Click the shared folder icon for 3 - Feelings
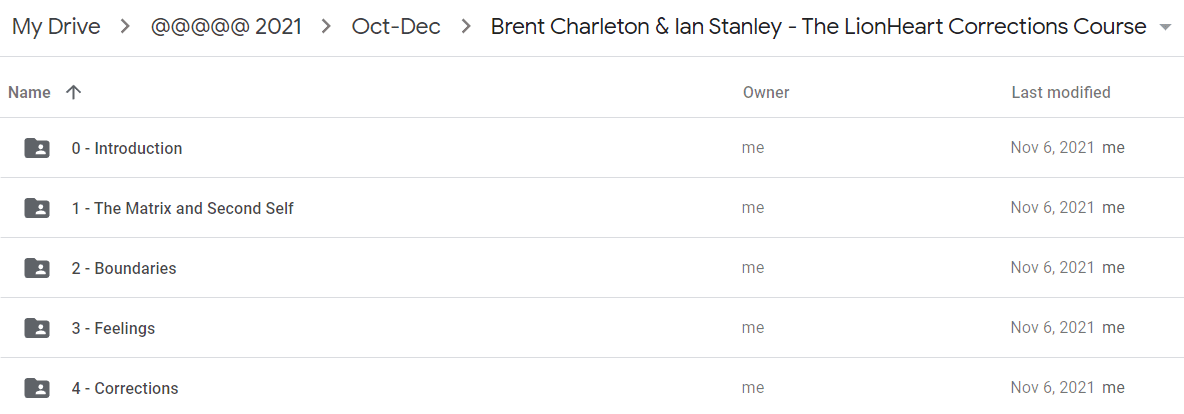1184x414 pixels. [37, 328]
